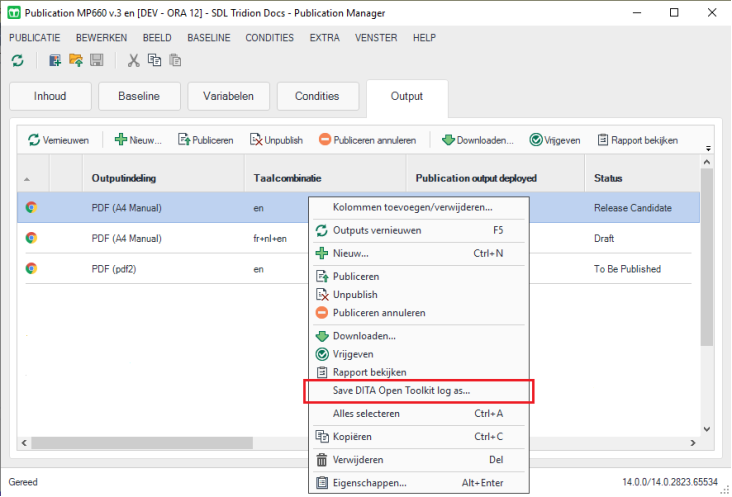732x497 pixels.
Task: Open the CONDITIES menu
Action: [269, 38]
